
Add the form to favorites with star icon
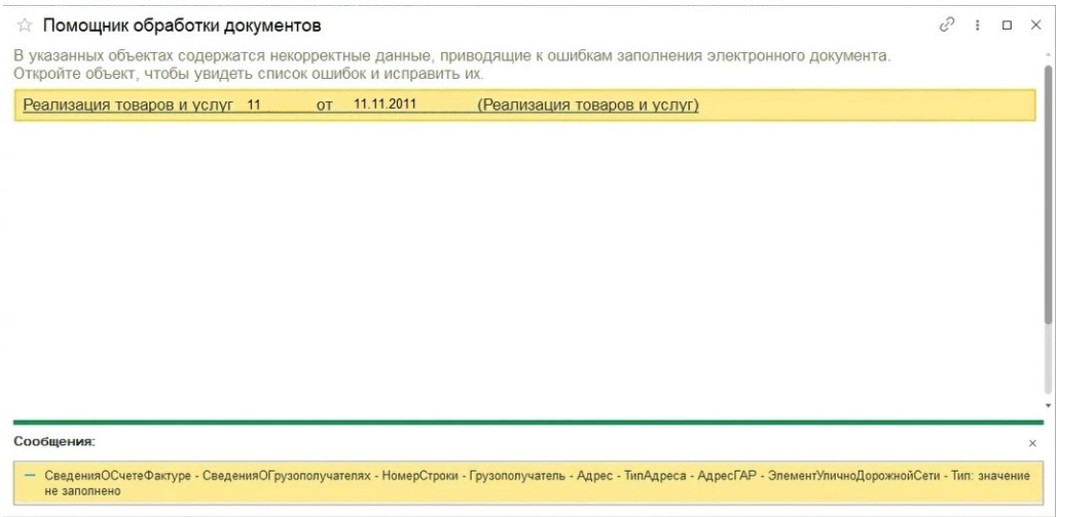pos(25,26)
